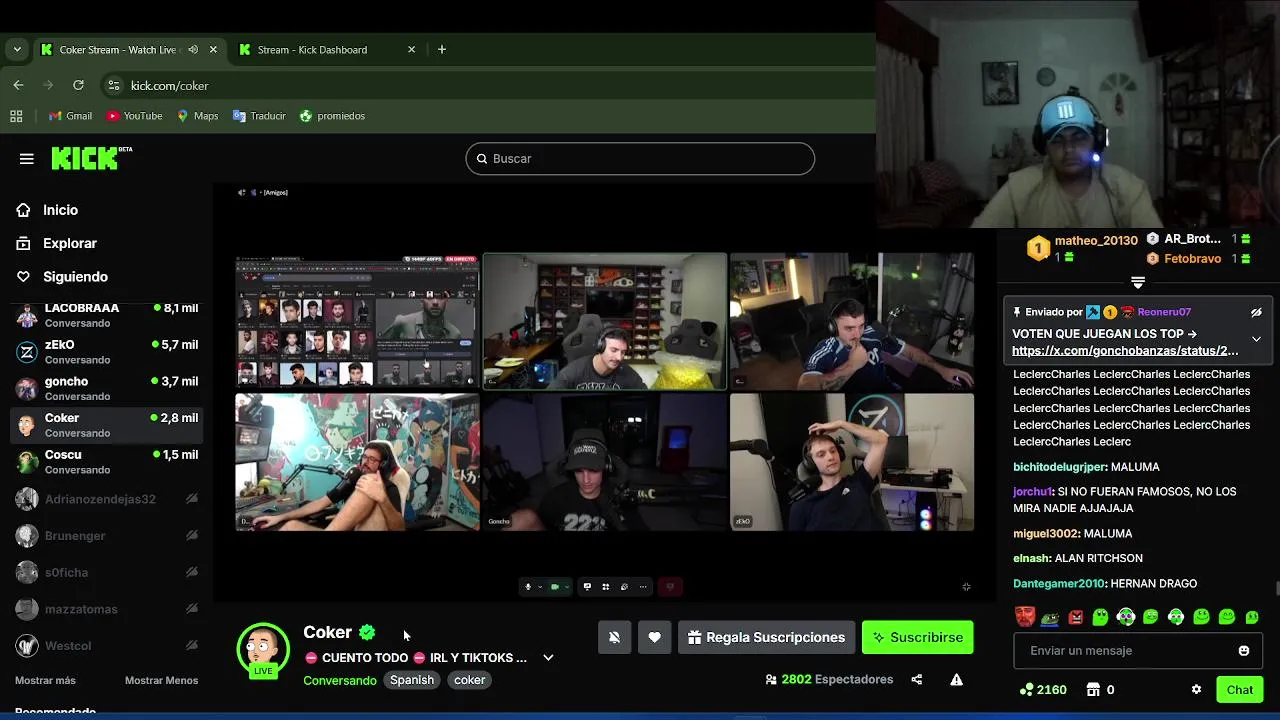This screenshot has width=1280, height=720.
Task: Open goncho channel in sidebar
Action: tap(108, 389)
